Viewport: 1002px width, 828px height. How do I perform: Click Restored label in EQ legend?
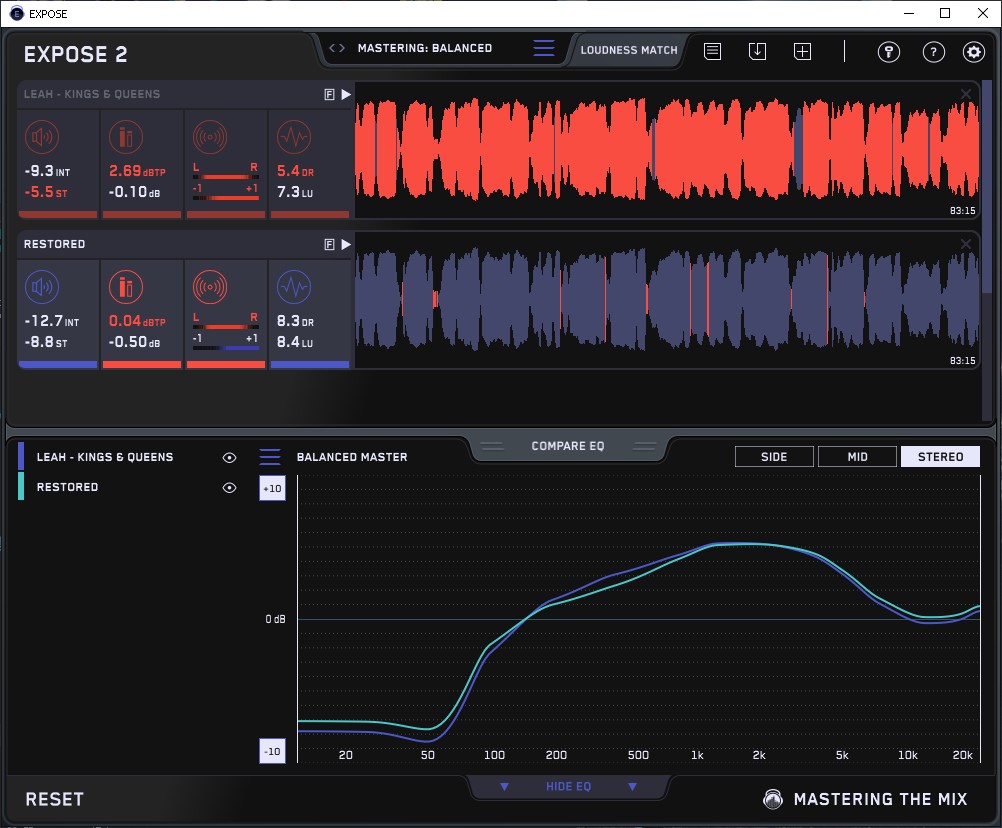tap(67, 487)
